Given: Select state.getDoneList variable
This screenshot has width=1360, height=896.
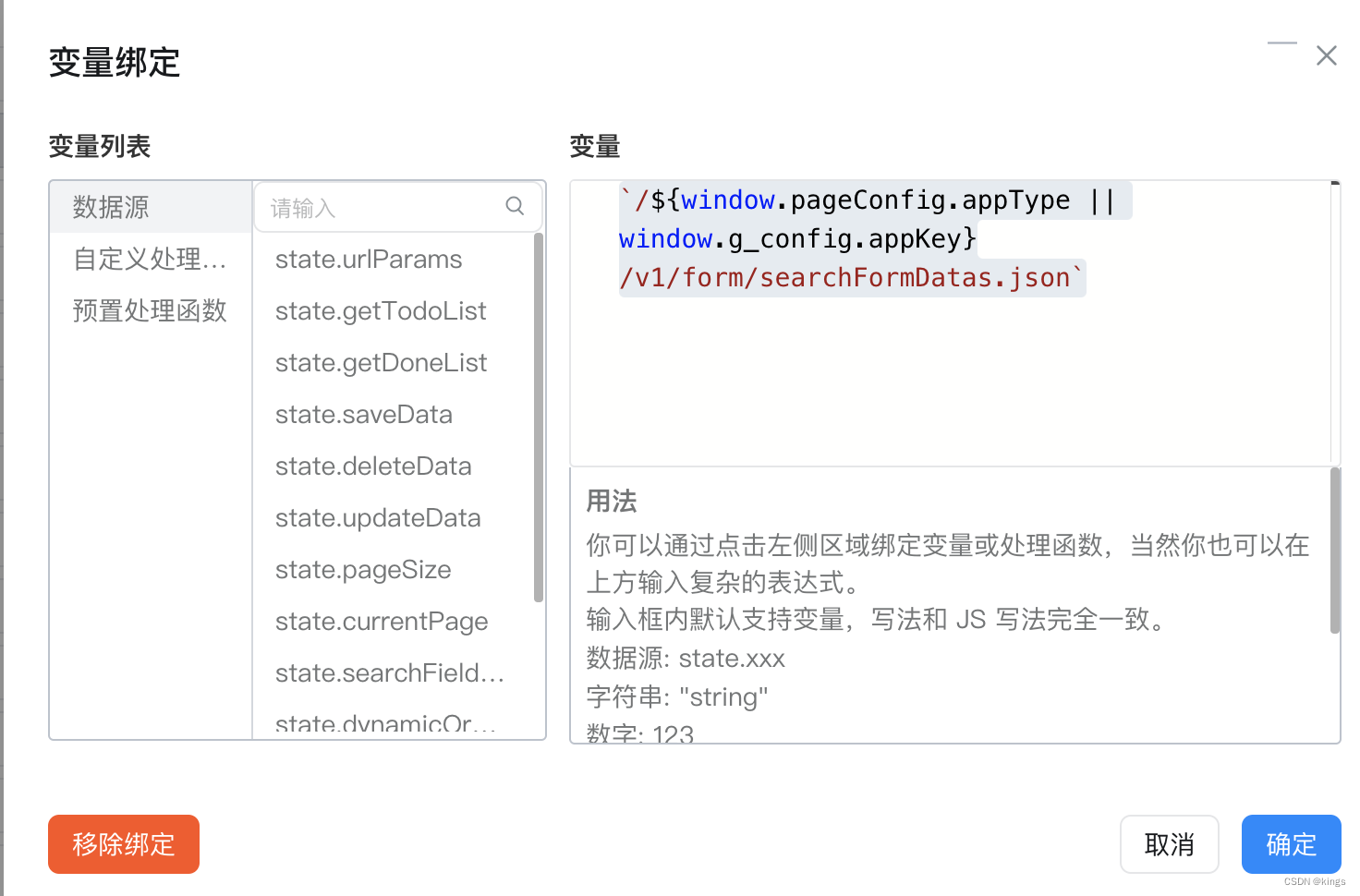Looking at the screenshot, I should 381,363.
